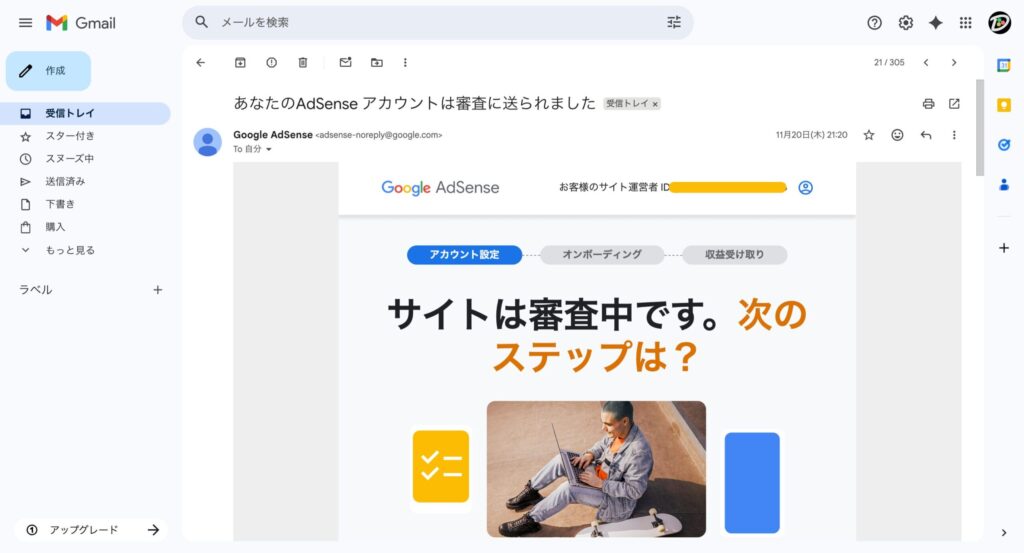Go to newer email arrow
This screenshot has height=553, width=1024.
click(926, 63)
